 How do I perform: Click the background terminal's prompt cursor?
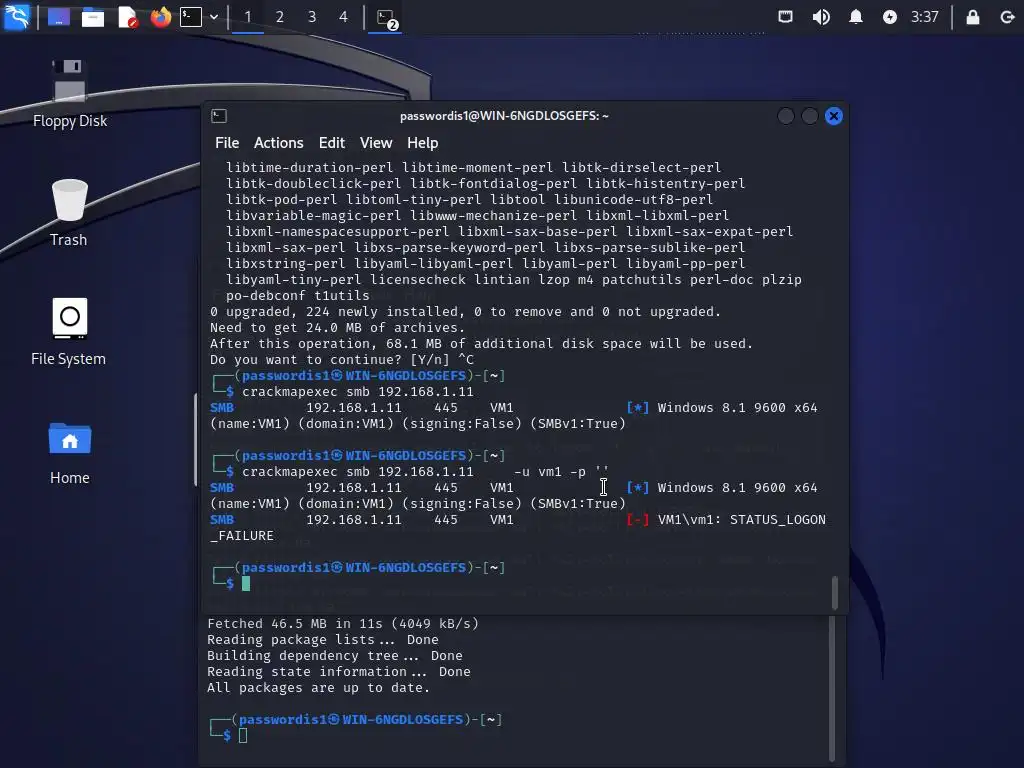point(243,735)
